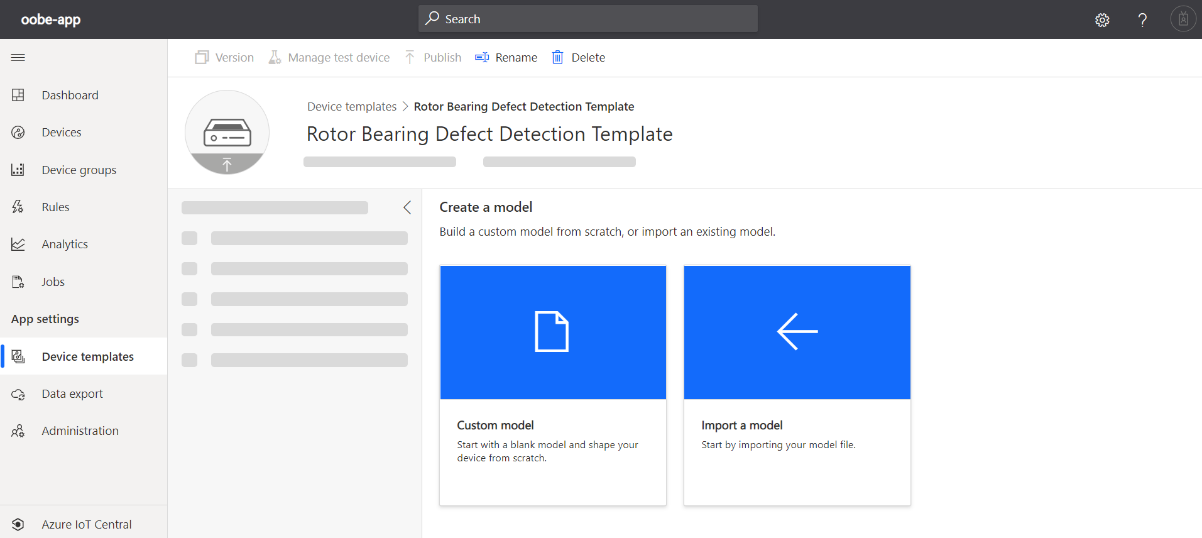Click the Custom model card title
This screenshot has height=538, width=1202.
[496, 425]
